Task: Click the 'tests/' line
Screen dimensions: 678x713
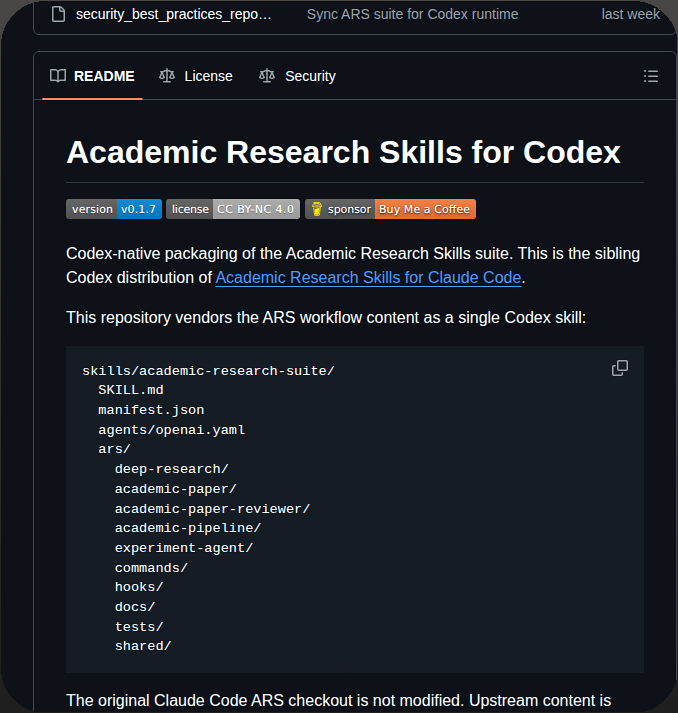Action: (139, 627)
